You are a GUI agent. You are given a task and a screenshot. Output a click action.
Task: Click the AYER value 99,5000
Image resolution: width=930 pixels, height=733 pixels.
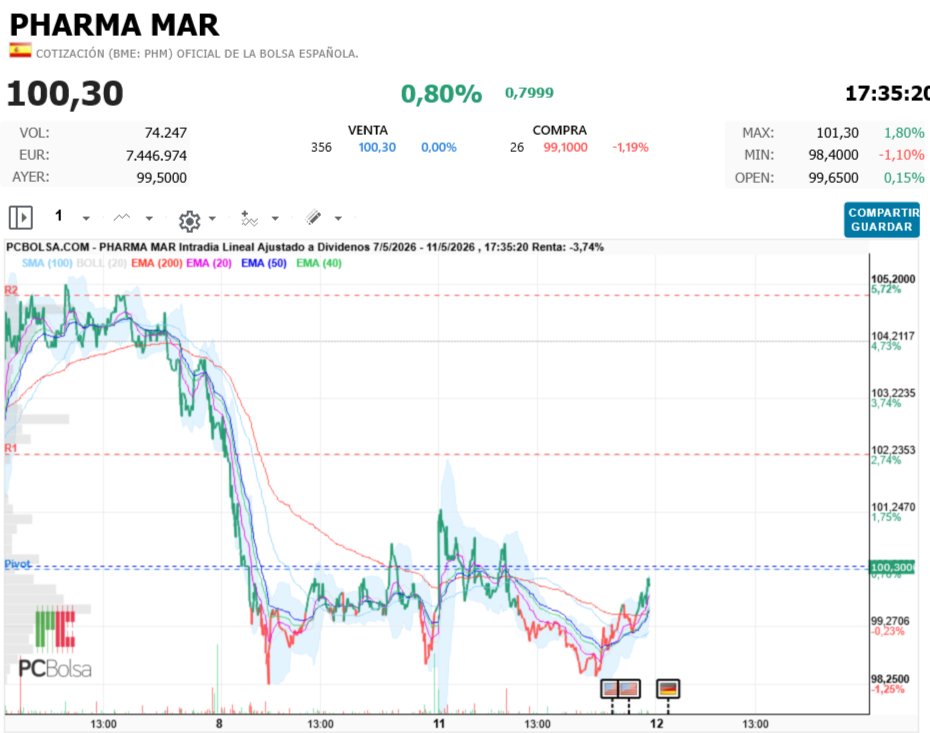pos(161,177)
